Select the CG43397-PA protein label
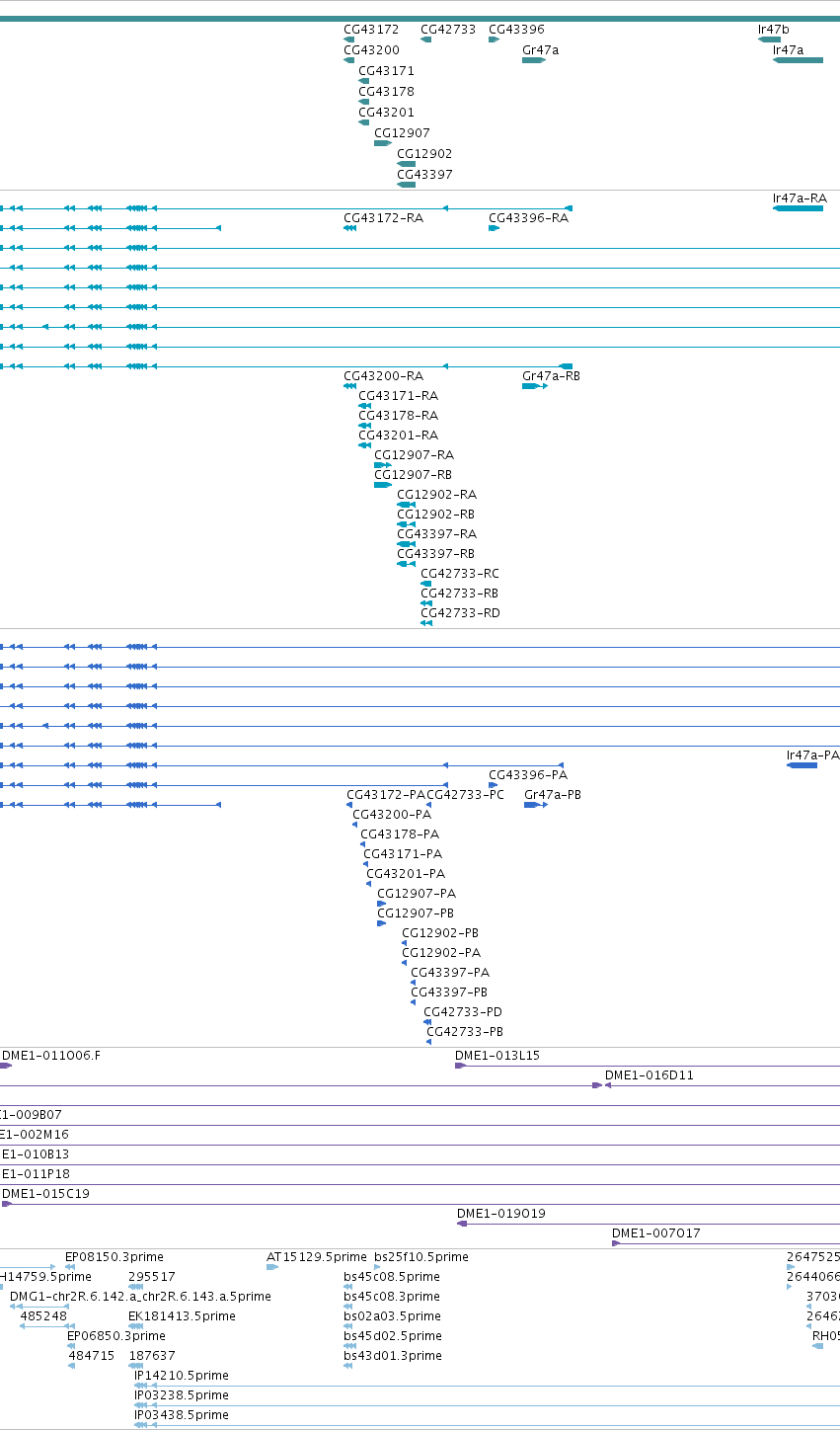The width and height of the screenshot is (840, 1430). pos(450,973)
